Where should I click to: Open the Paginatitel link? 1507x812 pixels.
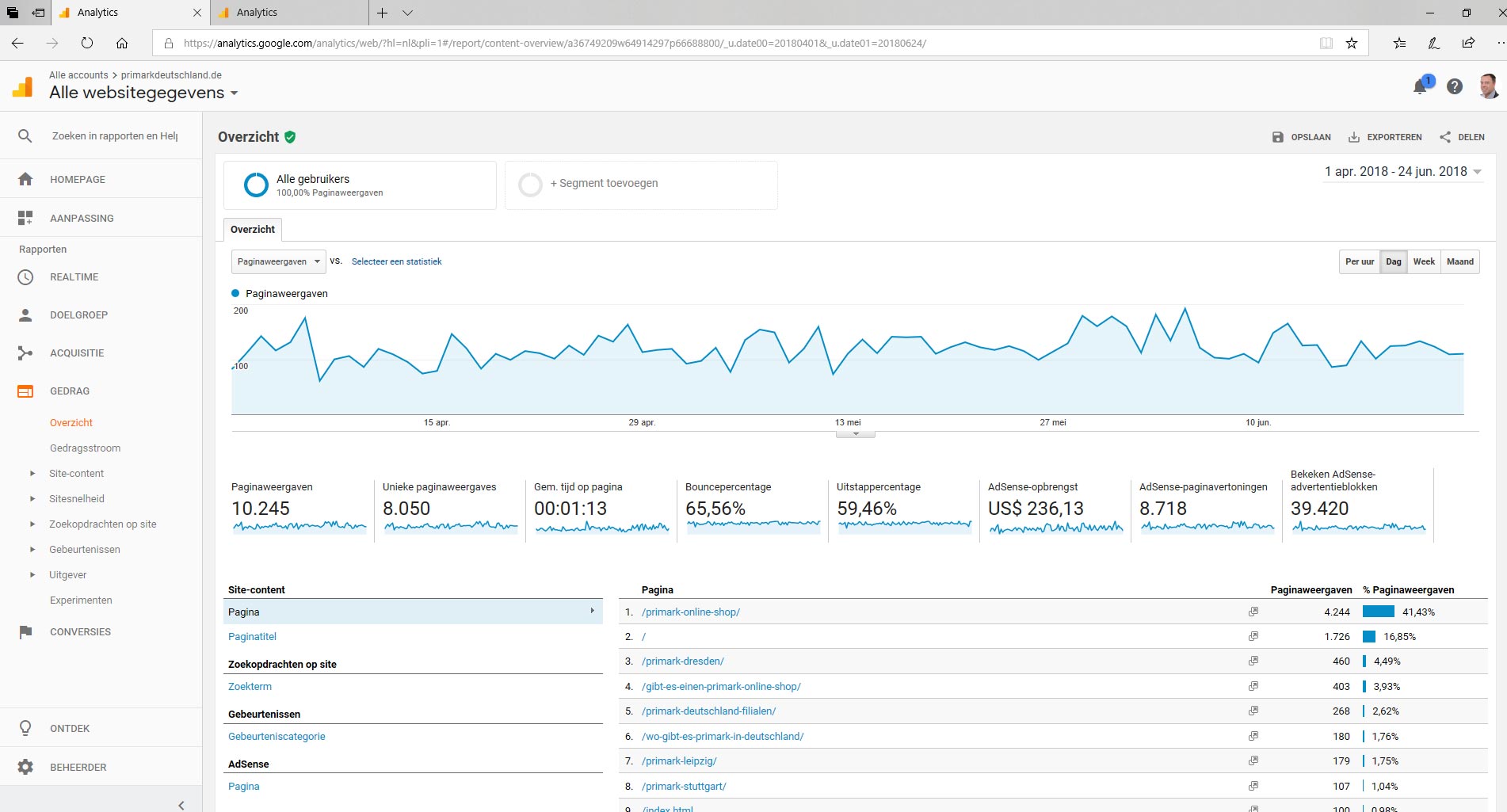pos(252,636)
